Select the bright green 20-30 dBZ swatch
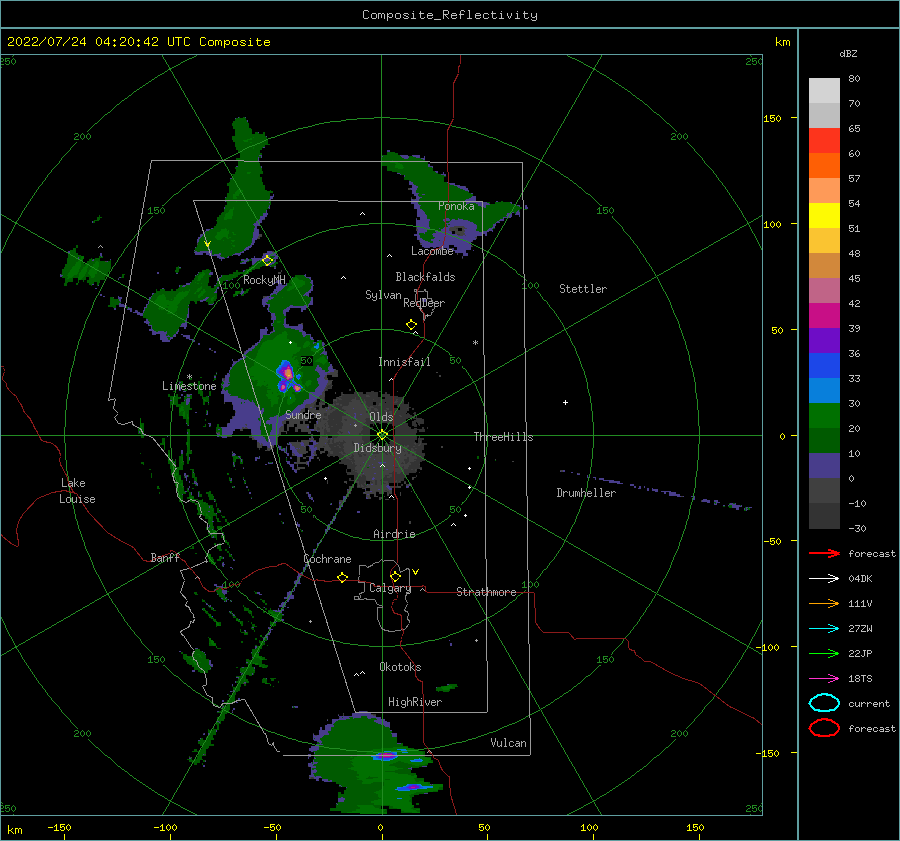This screenshot has width=900, height=841. pos(824,416)
